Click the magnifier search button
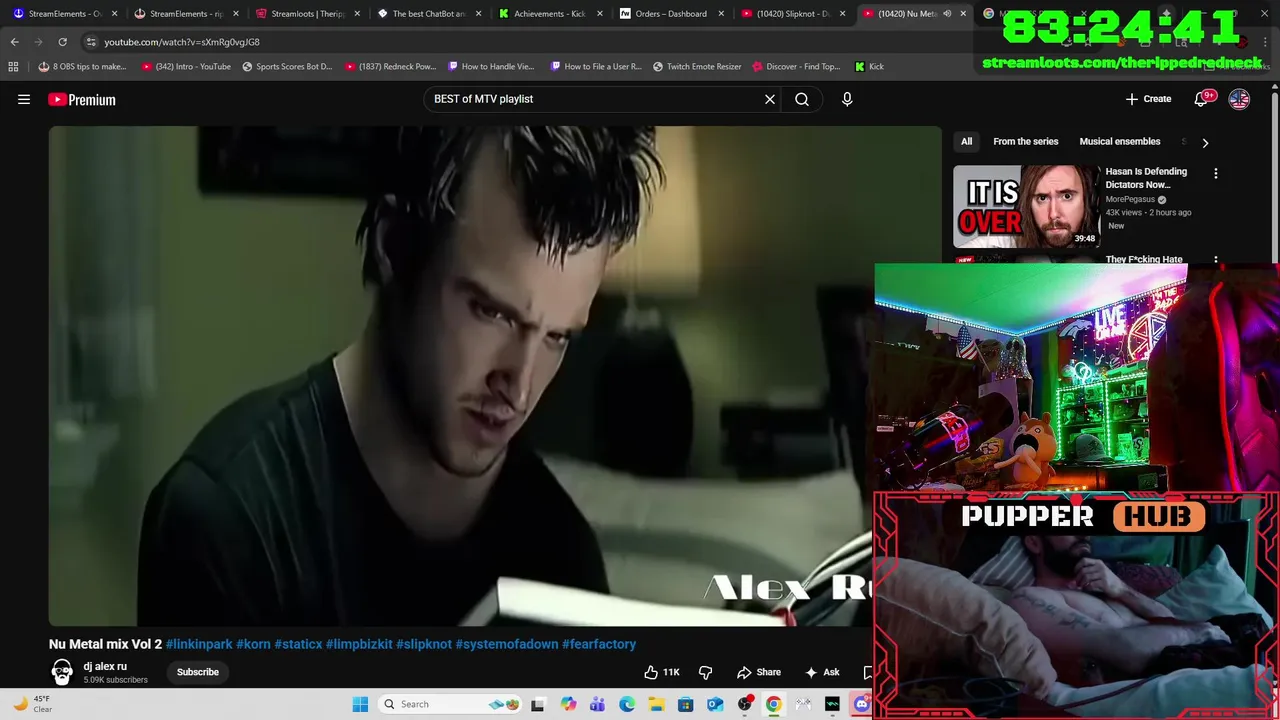The image size is (1280, 720). tap(802, 99)
